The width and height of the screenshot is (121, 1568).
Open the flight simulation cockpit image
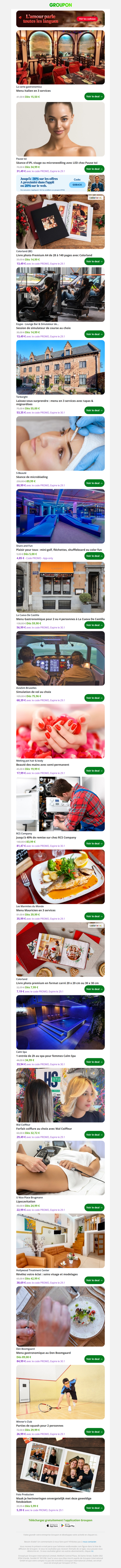click(60, 659)
